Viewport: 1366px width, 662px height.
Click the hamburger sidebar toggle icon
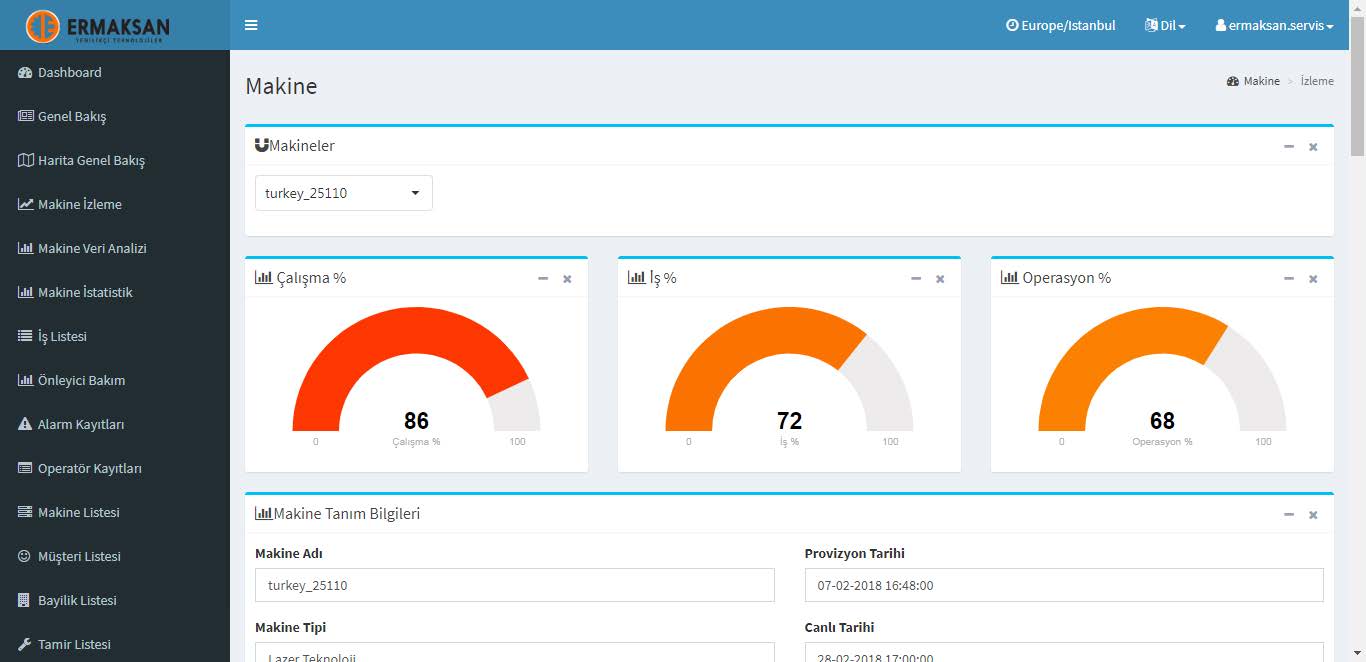coord(251,25)
